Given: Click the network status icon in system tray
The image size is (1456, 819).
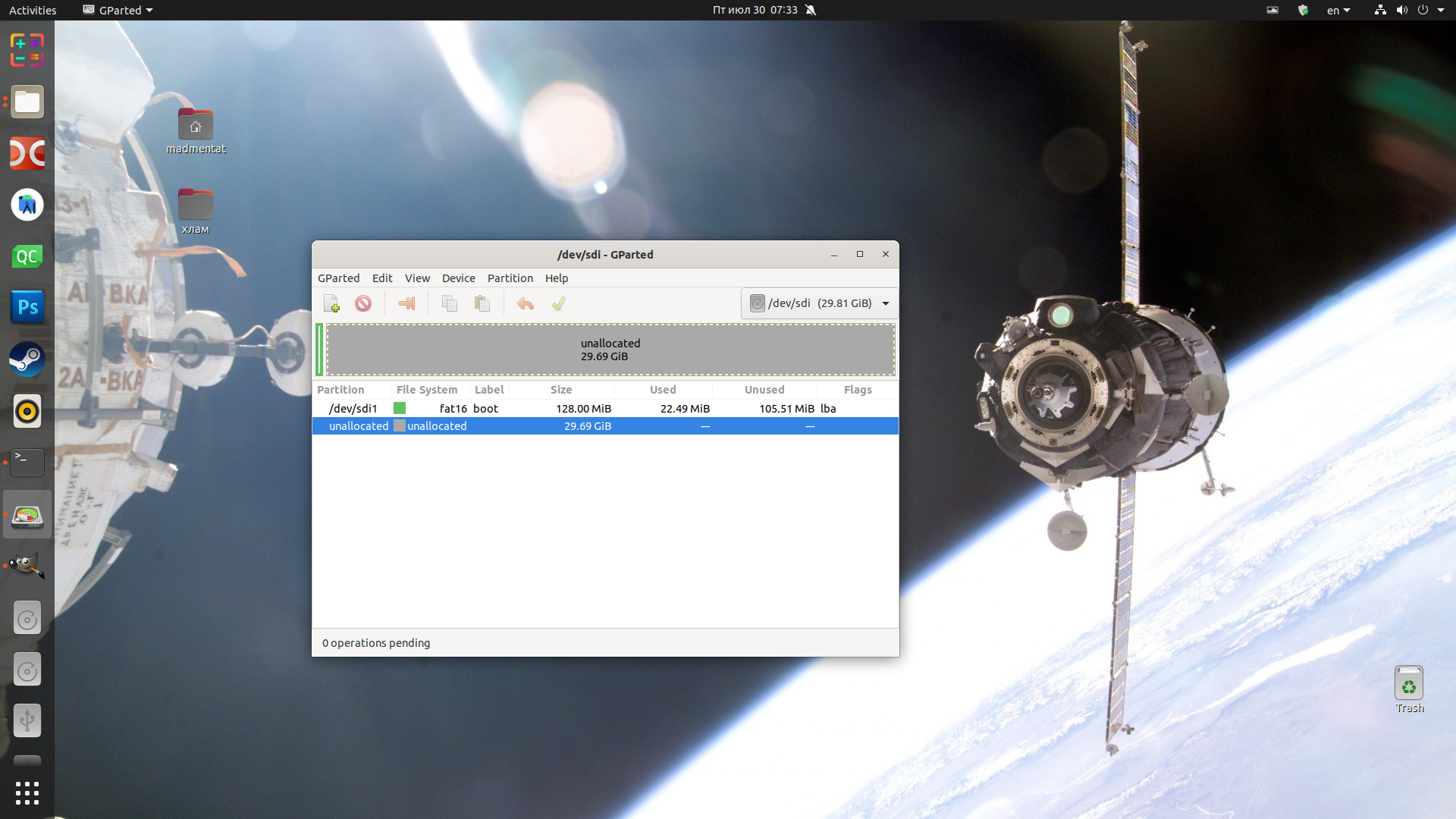Looking at the screenshot, I should (1379, 9).
